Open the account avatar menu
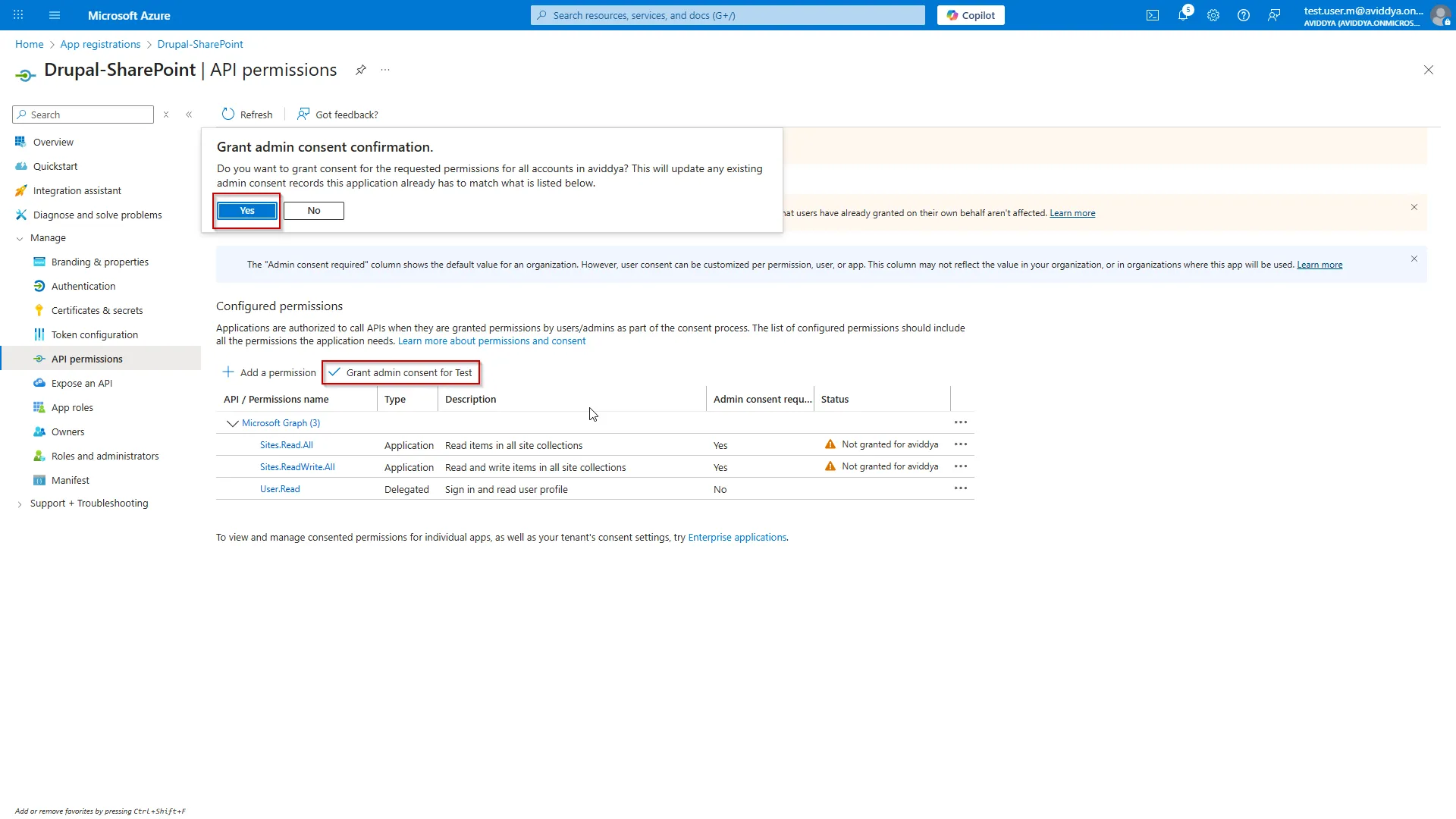 1440,15
